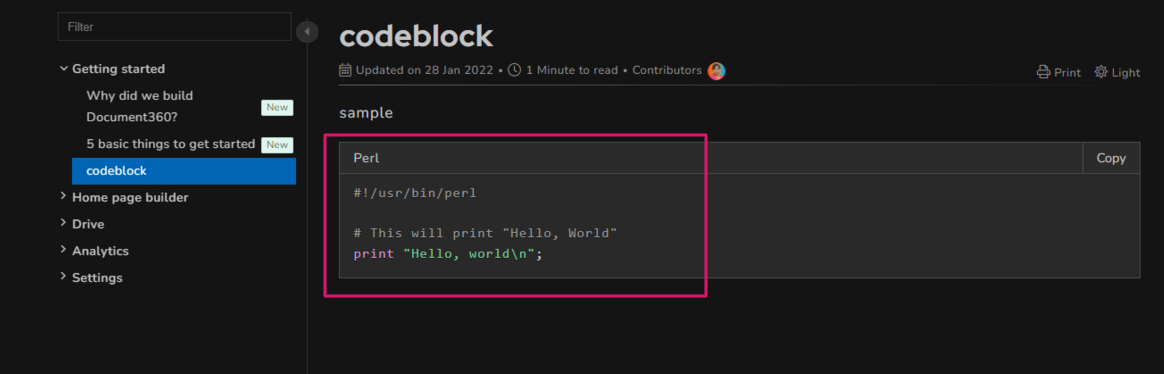Viewport: 1164px width, 374px height.
Task: Click the contributor avatar image
Action: point(716,70)
